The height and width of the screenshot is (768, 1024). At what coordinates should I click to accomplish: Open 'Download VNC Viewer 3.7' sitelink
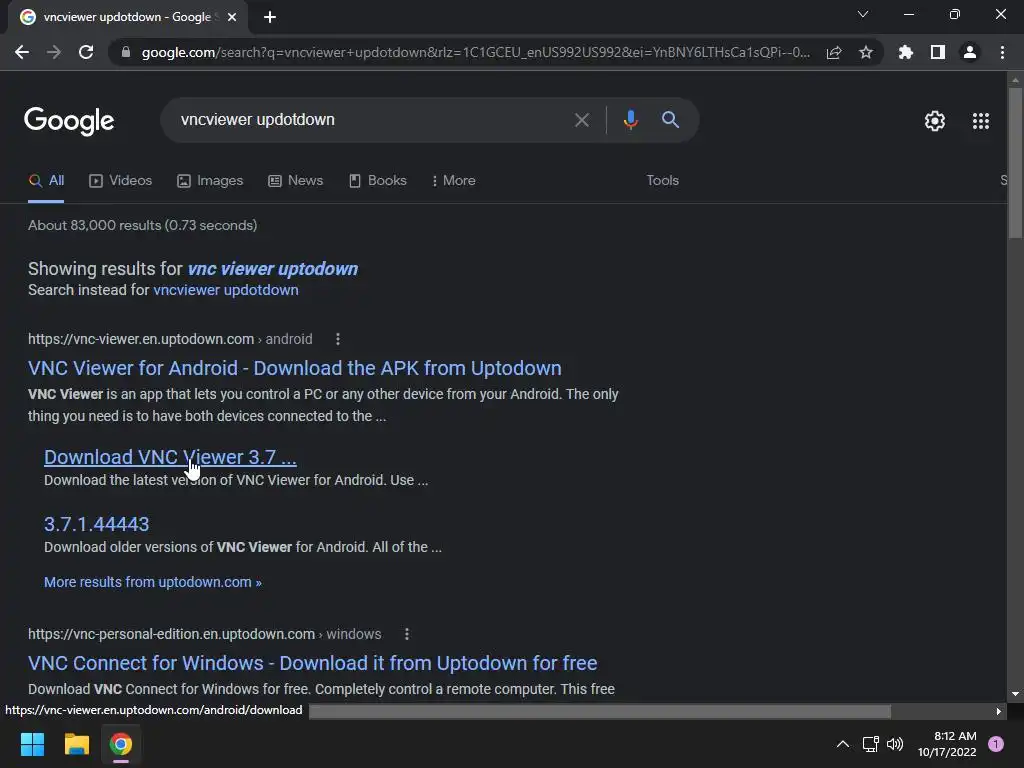[170, 457]
